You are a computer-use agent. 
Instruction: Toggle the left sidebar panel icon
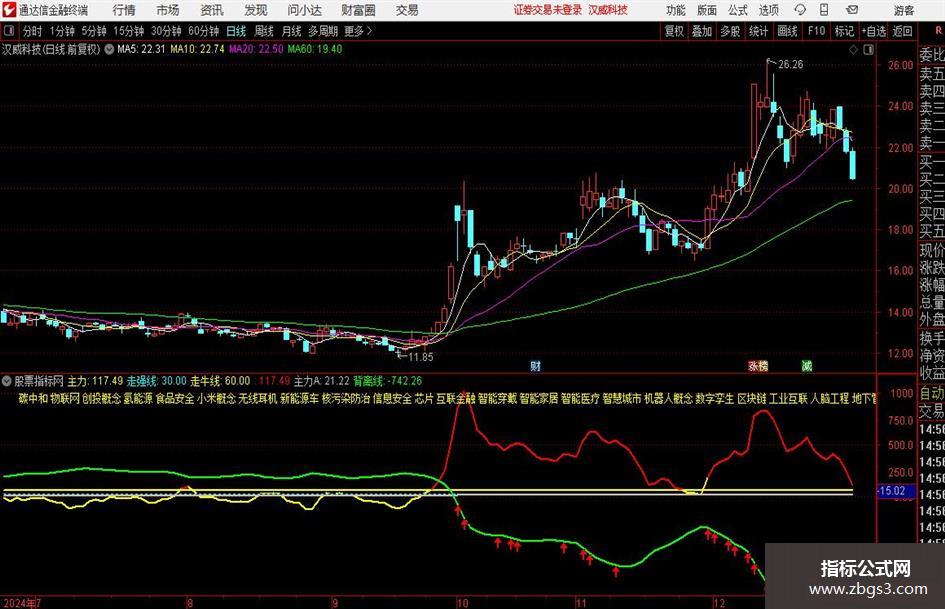8,31
